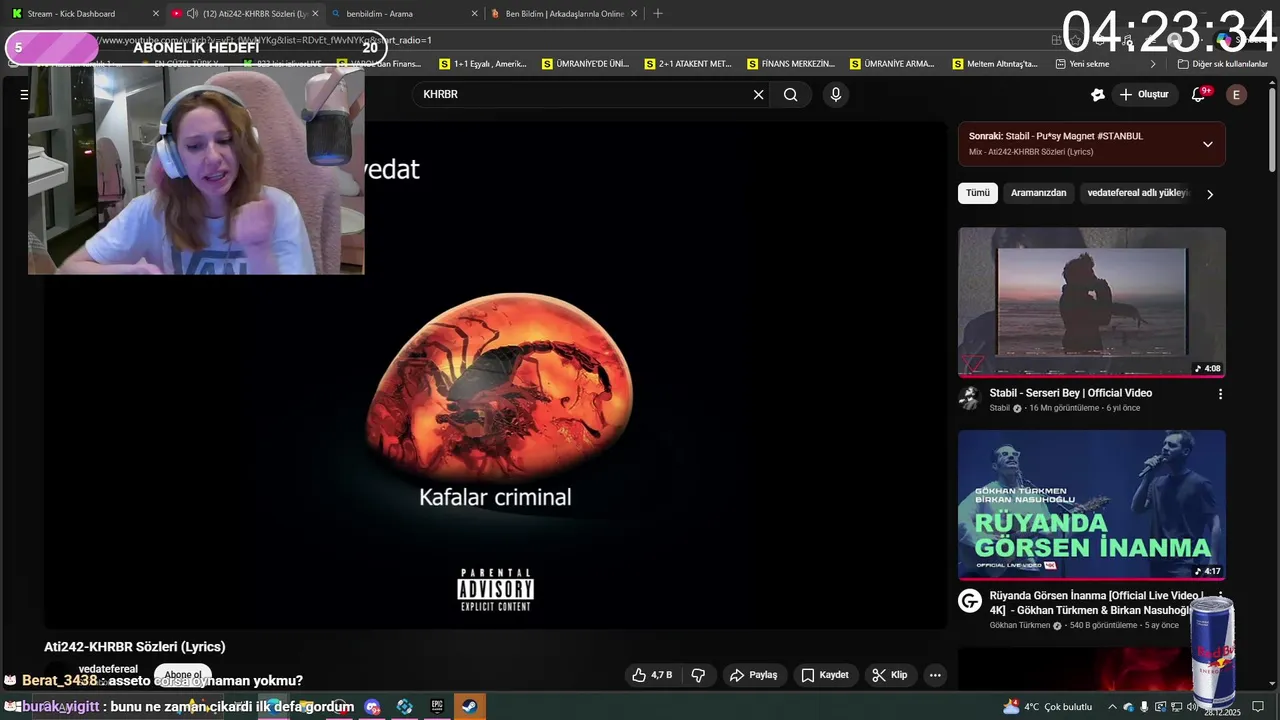
Task: Open Discord from the taskbar
Action: (373, 706)
